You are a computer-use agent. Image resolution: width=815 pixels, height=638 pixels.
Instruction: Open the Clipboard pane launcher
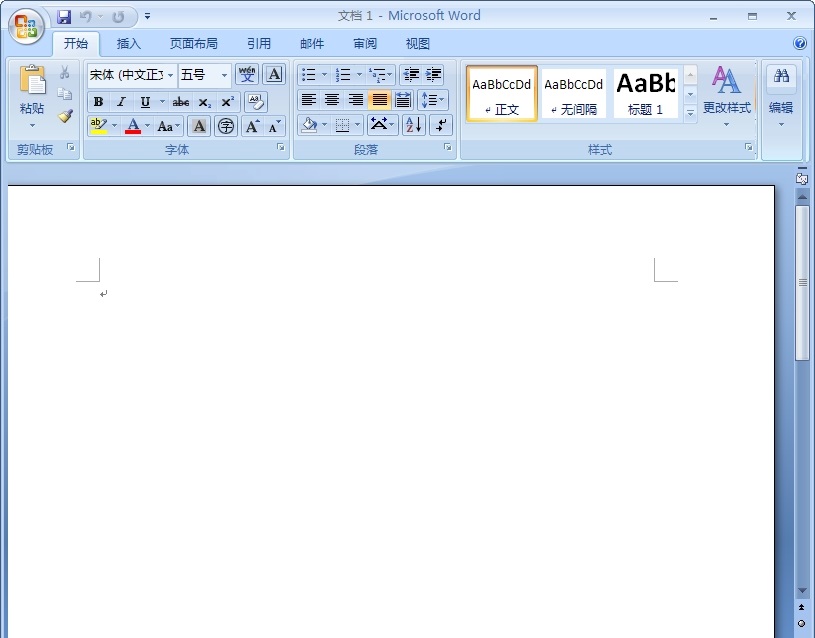[x=71, y=148]
